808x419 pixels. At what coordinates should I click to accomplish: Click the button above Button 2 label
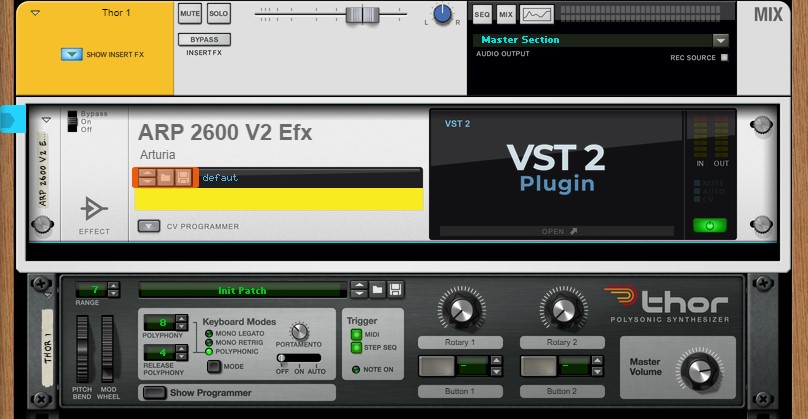(538, 366)
